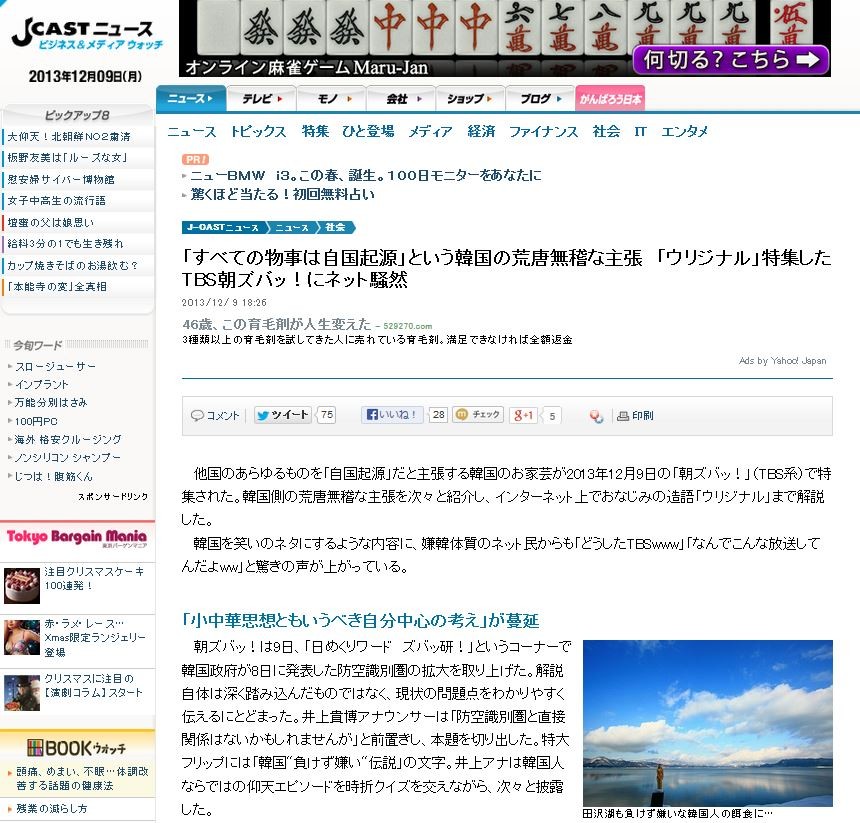The width and height of the screenshot is (860, 823).
Task: Open 給料3分の1でも生き残れ pickup
Action: point(65,244)
